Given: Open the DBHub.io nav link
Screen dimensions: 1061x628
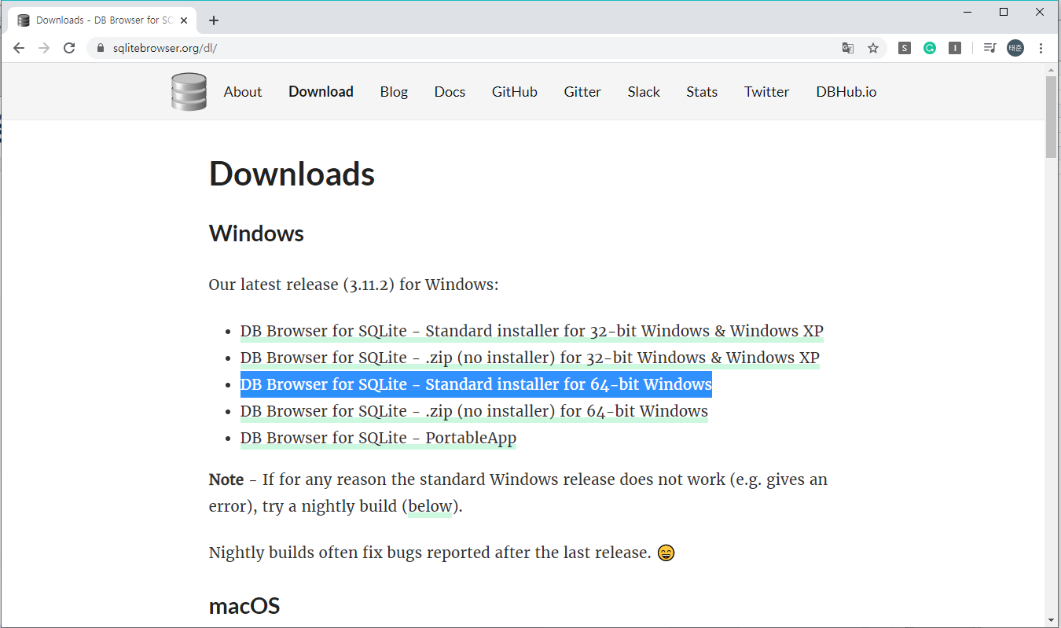Looking at the screenshot, I should 846,92.
